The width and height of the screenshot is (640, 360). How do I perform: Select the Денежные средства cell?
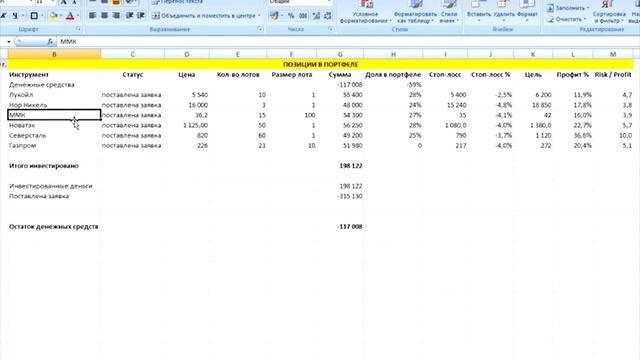click(54, 85)
